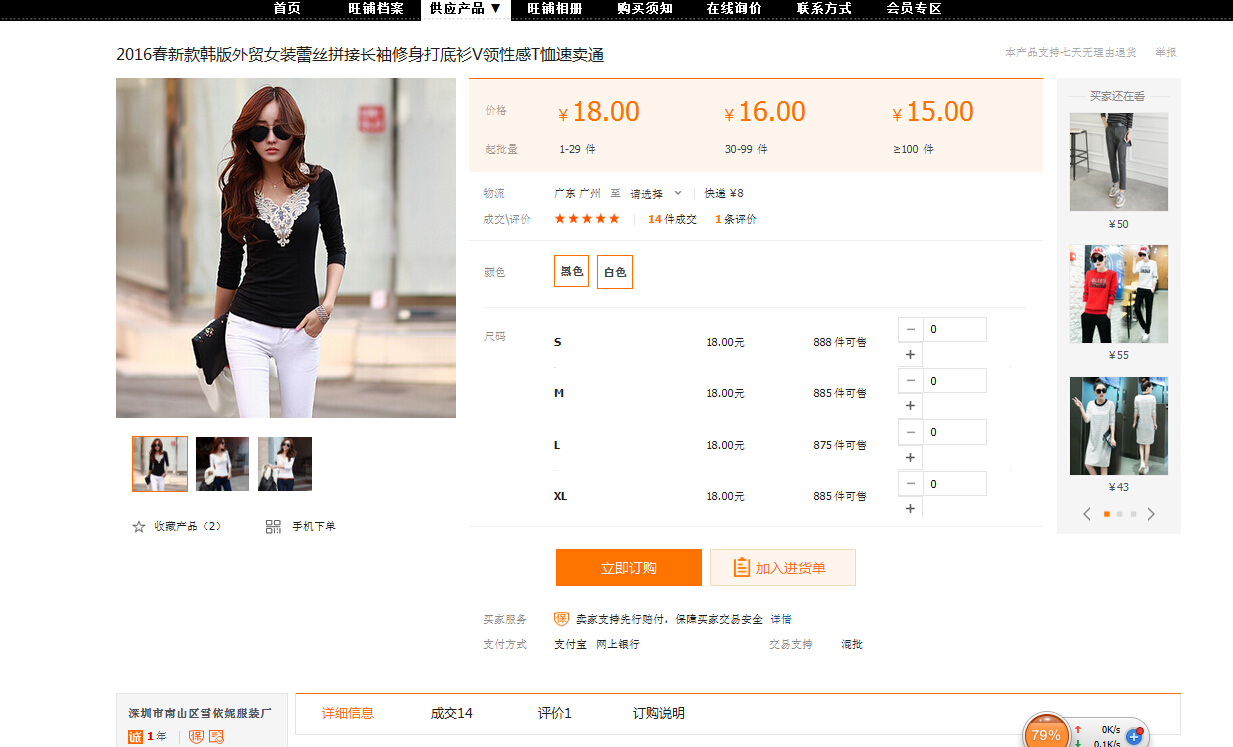Open the 评价1 reviews tab
This screenshot has height=747, width=1233.
click(x=554, y=713)
